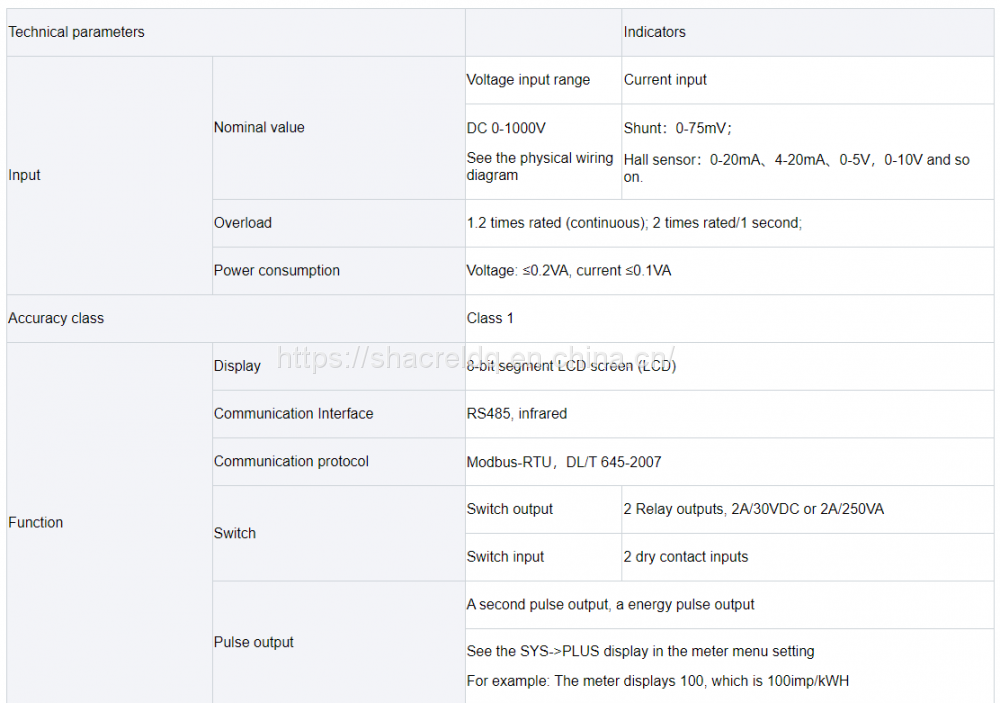Click the Communication Interface label
The width and height of the screenshot is (1000, 703).
click(293, 413)
